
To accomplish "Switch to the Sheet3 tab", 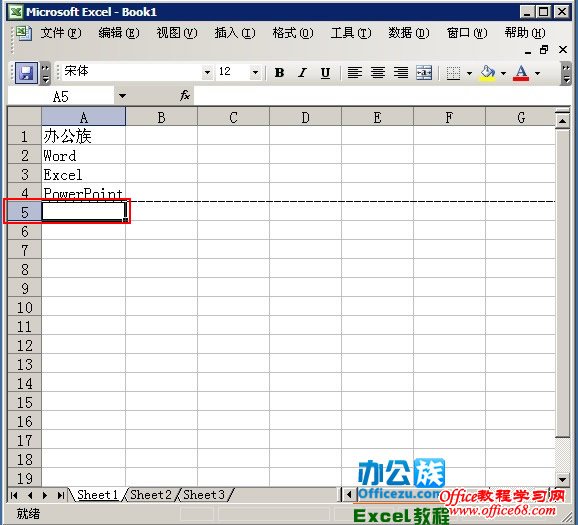I will coord(204,495).
